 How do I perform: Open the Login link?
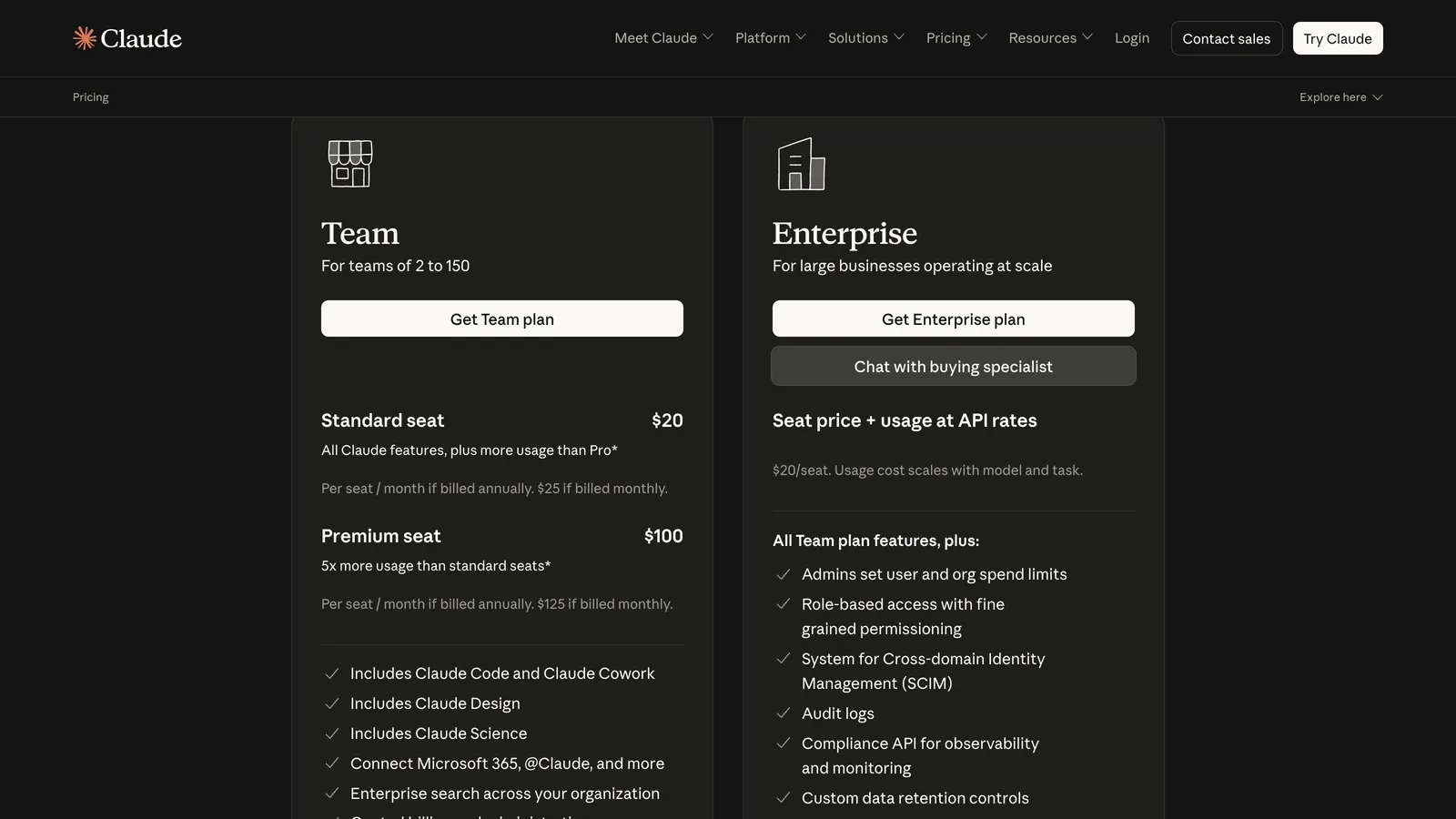1132,38
